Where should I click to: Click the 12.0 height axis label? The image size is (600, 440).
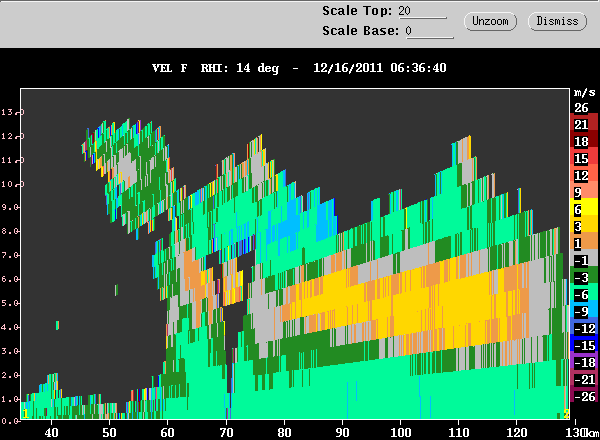pos(12,136)
